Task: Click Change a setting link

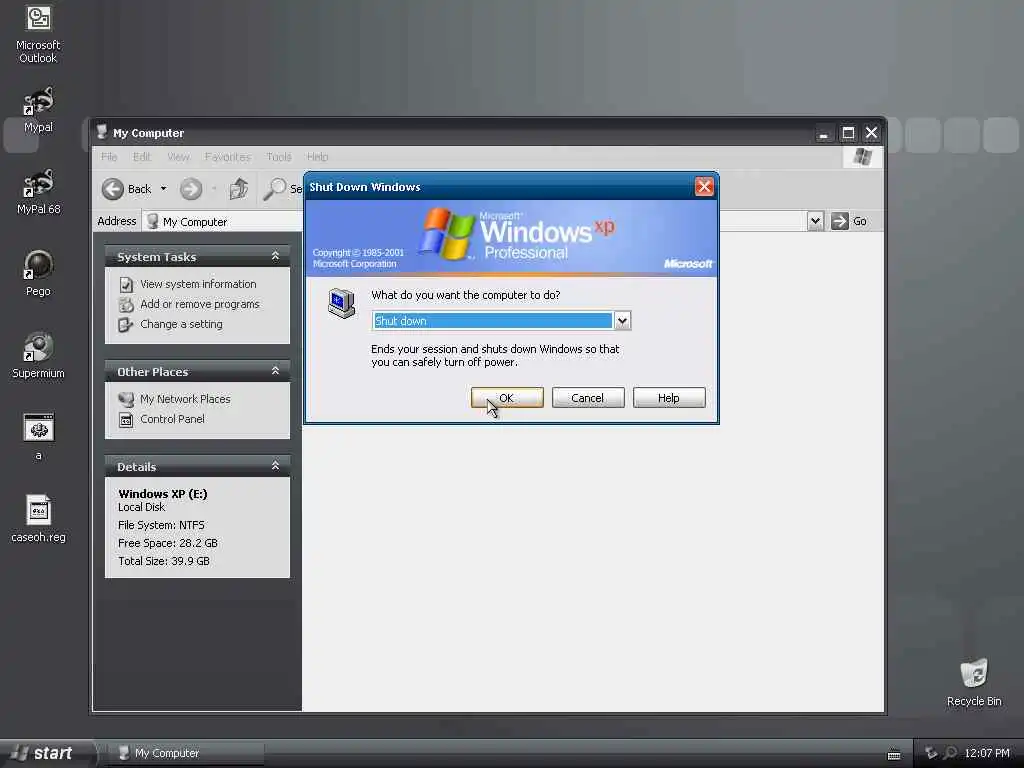Action: coord(182,324)
